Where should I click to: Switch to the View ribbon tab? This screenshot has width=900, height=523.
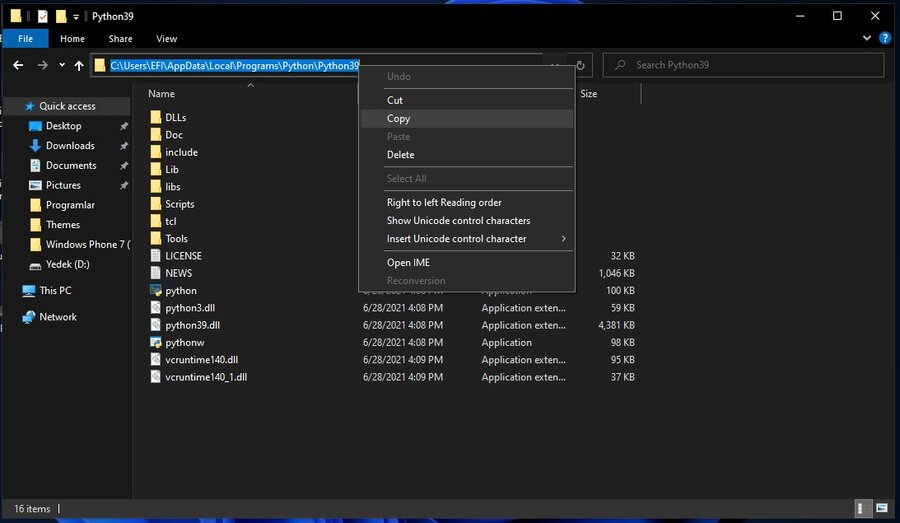[166, 39]
